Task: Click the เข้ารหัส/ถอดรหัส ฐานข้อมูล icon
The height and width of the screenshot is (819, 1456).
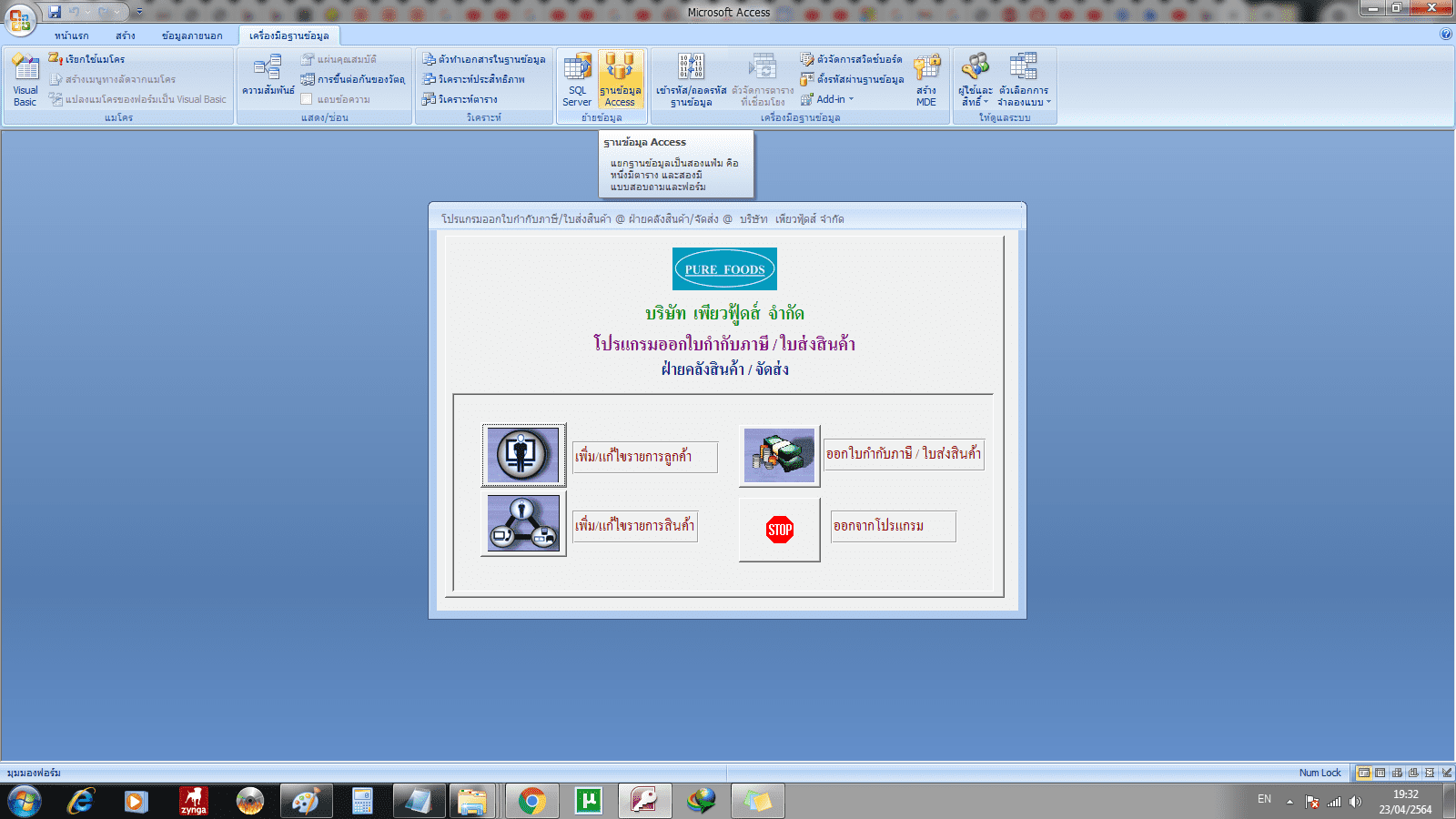Action: (692, 79)
